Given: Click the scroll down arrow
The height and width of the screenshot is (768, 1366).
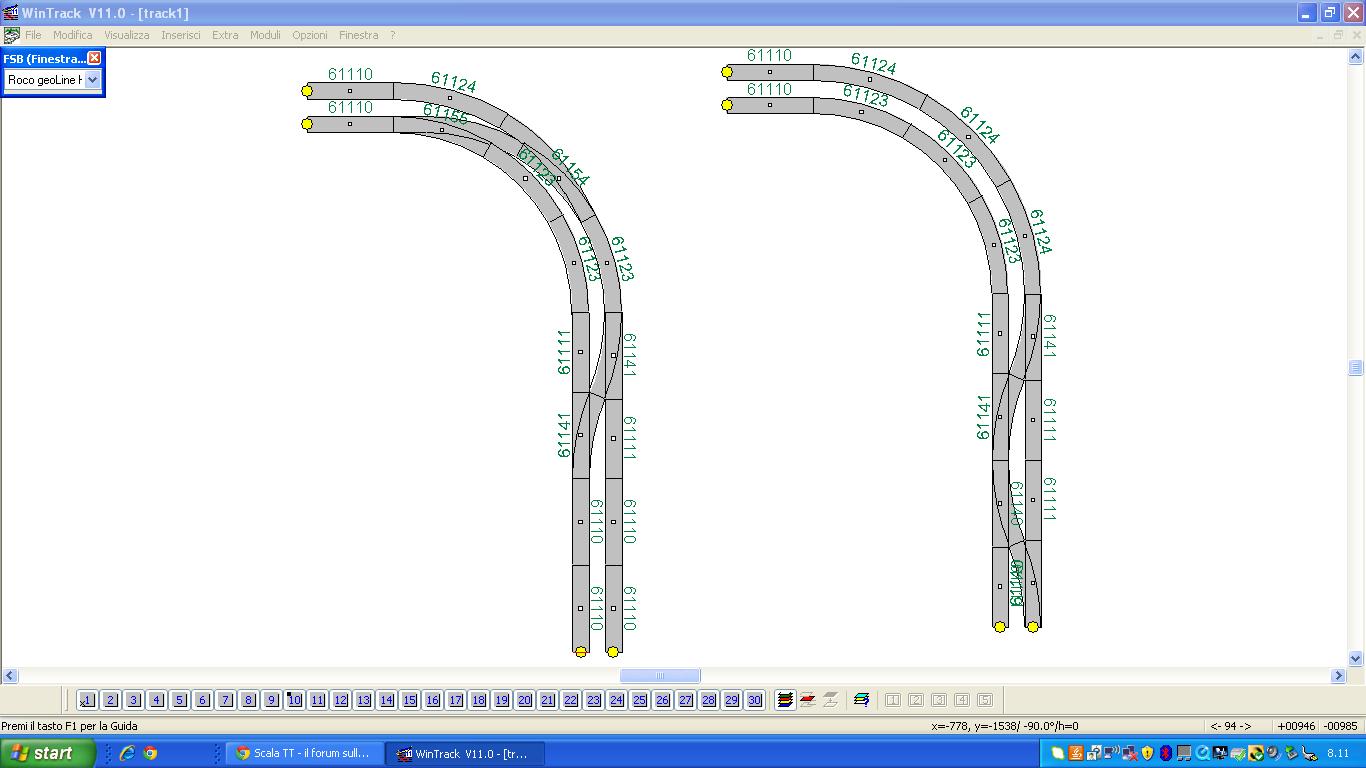Looking at the screenshot, I should (x=1356, y=659).
